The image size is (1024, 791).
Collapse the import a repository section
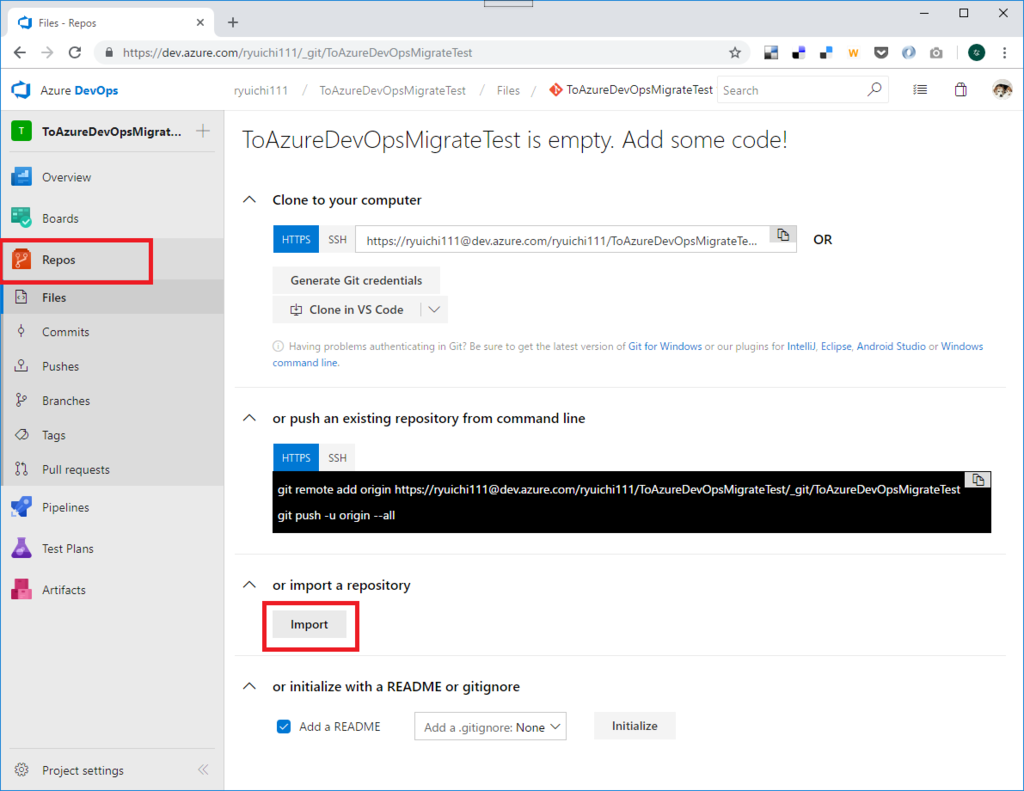(249, 585)
